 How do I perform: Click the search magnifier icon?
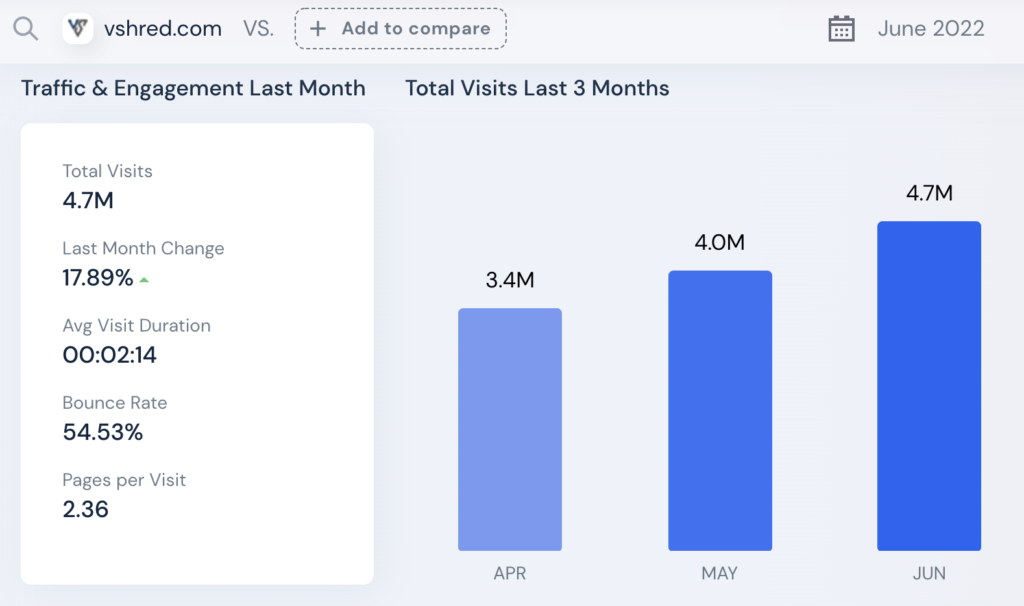(25, 29)
